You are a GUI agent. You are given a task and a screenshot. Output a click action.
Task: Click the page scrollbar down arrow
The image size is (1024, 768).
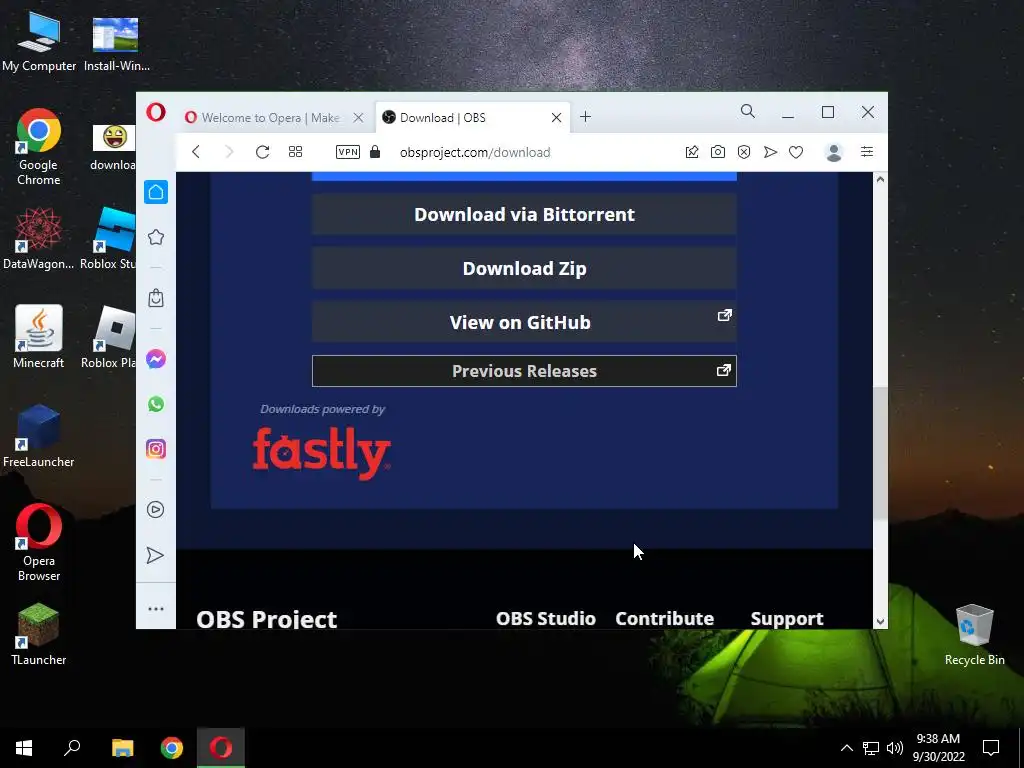880,622
